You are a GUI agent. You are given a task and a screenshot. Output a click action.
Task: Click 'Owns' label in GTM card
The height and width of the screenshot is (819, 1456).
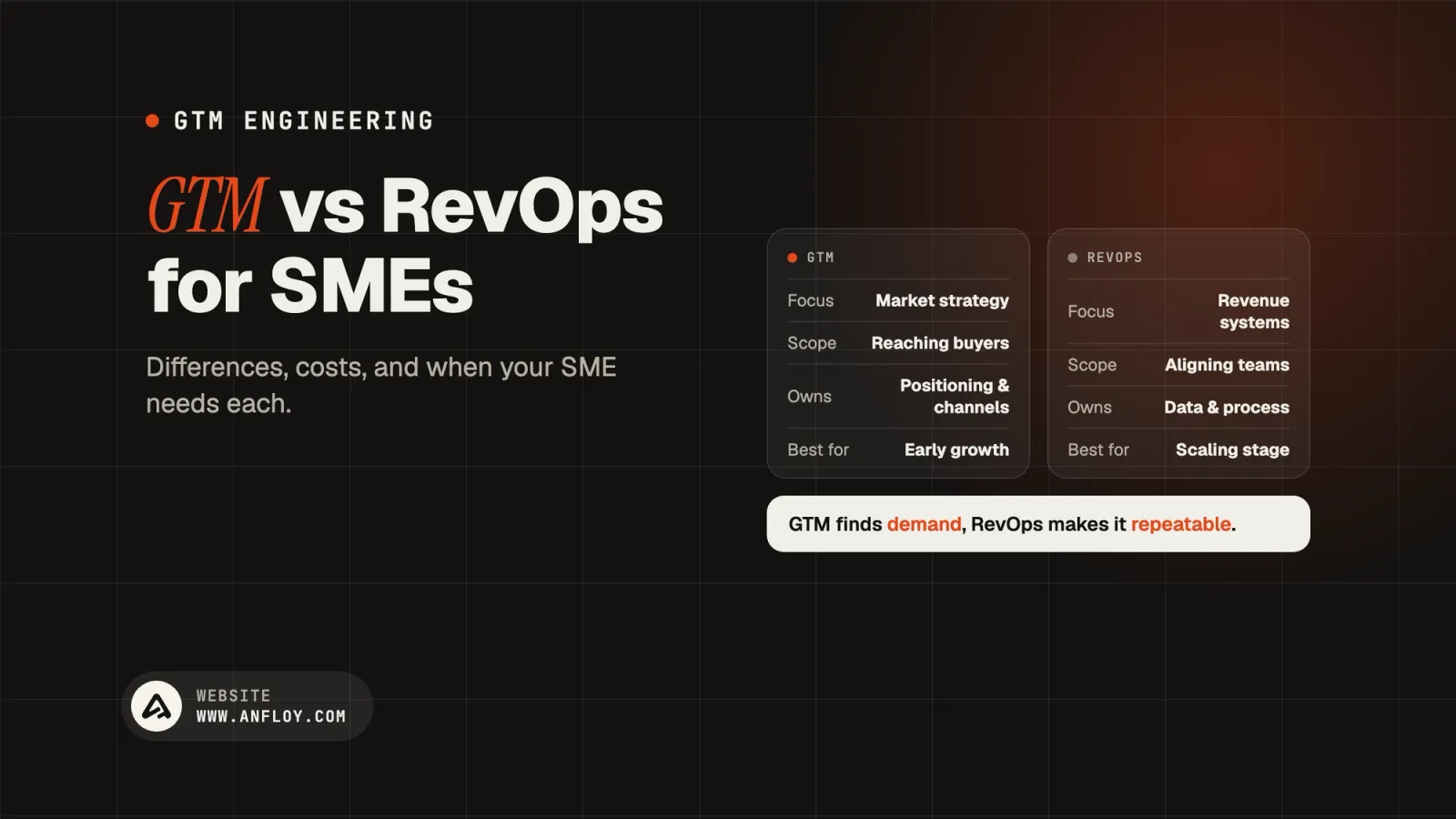click(x=809, y=397)
